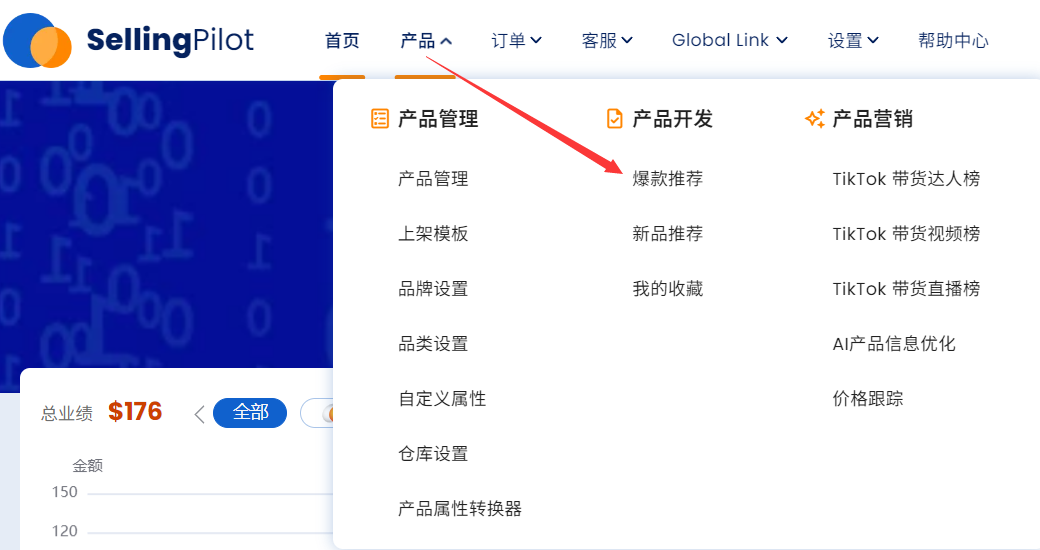This screenshot has width=1040, height=550.
Task: Click the 150 axis value
Action: pos(65,492)
